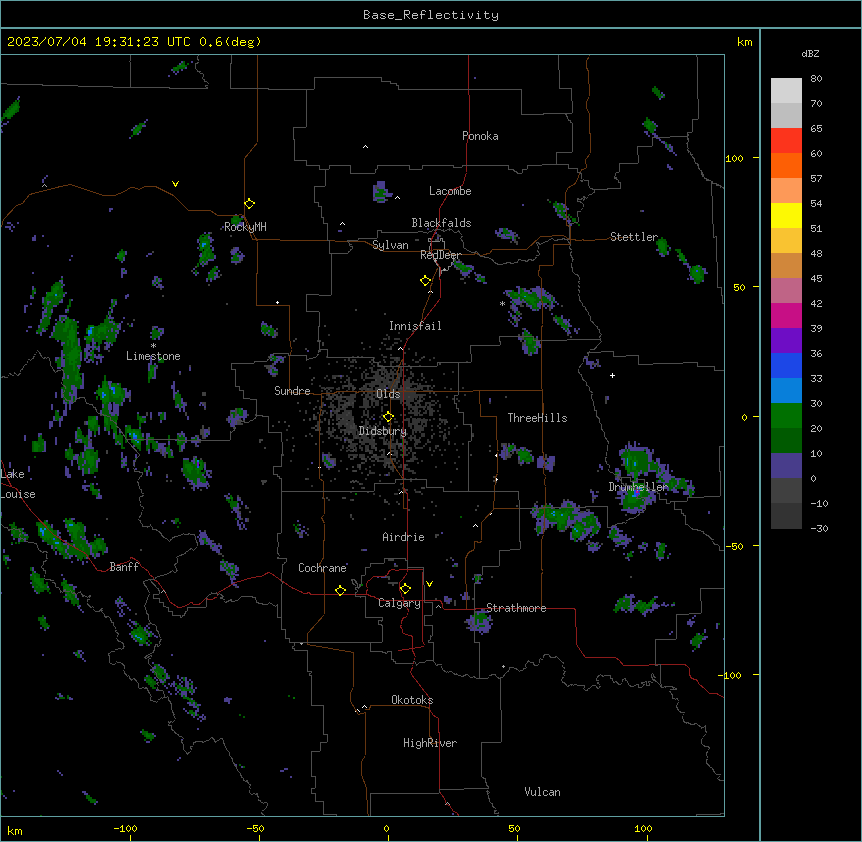Click the Banff label

[x=124, y=567]
